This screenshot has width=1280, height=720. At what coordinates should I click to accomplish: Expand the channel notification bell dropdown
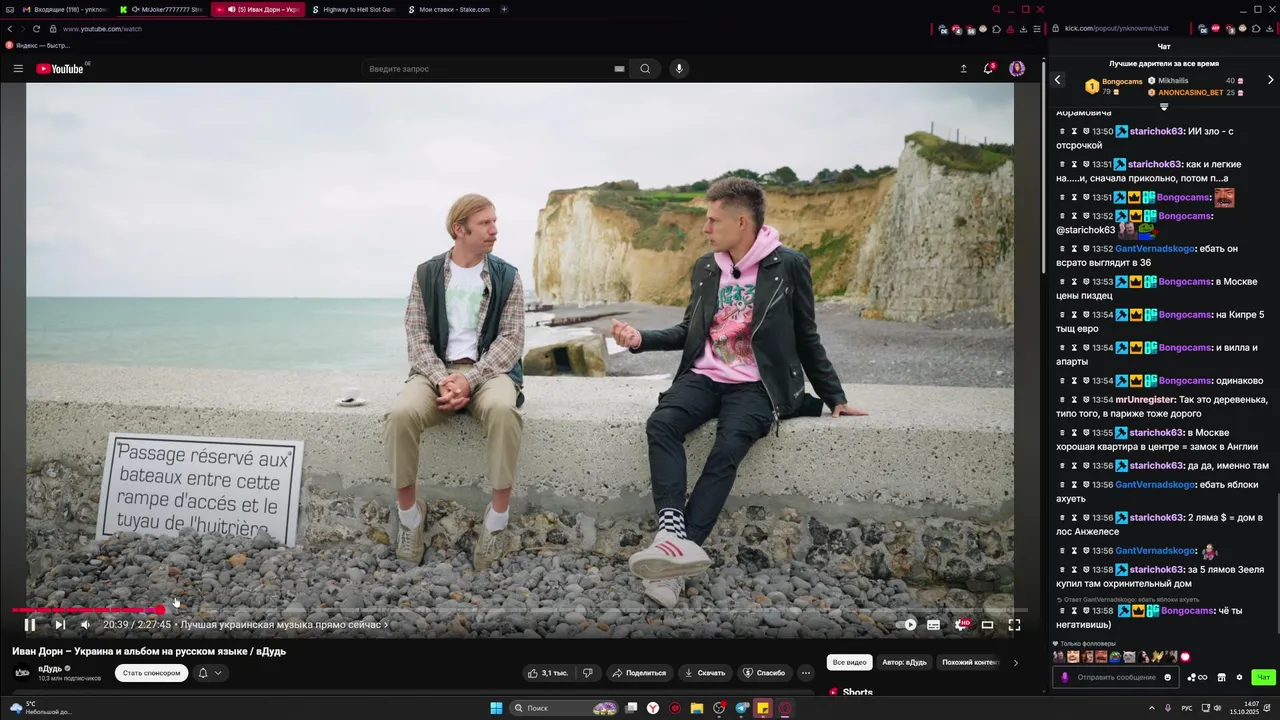[210, 673]
